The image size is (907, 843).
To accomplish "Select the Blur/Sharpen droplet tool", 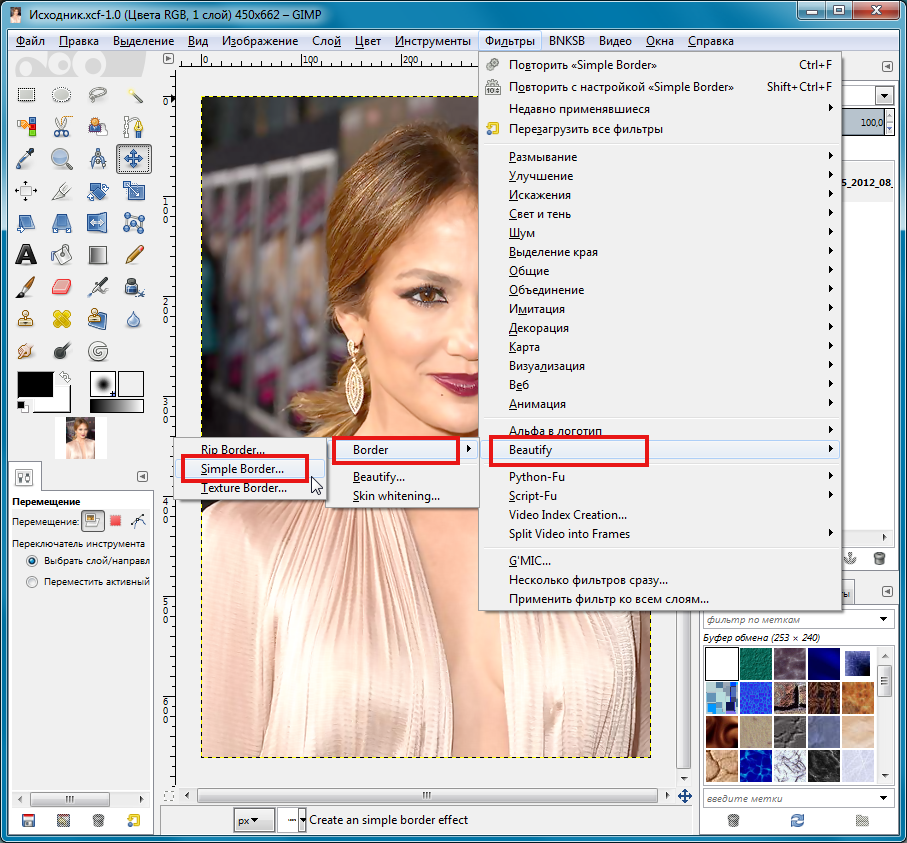I will tap(134, 319).
